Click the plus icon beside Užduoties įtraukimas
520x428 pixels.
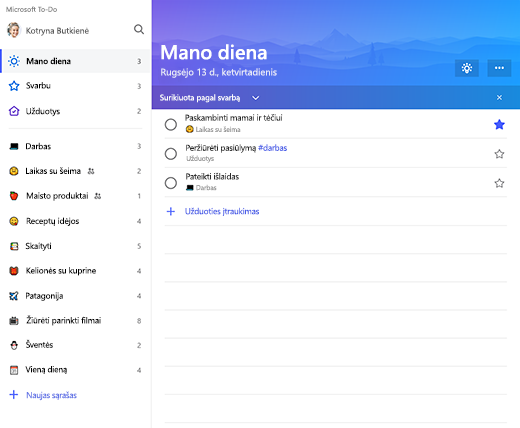(x=171, y=211)
